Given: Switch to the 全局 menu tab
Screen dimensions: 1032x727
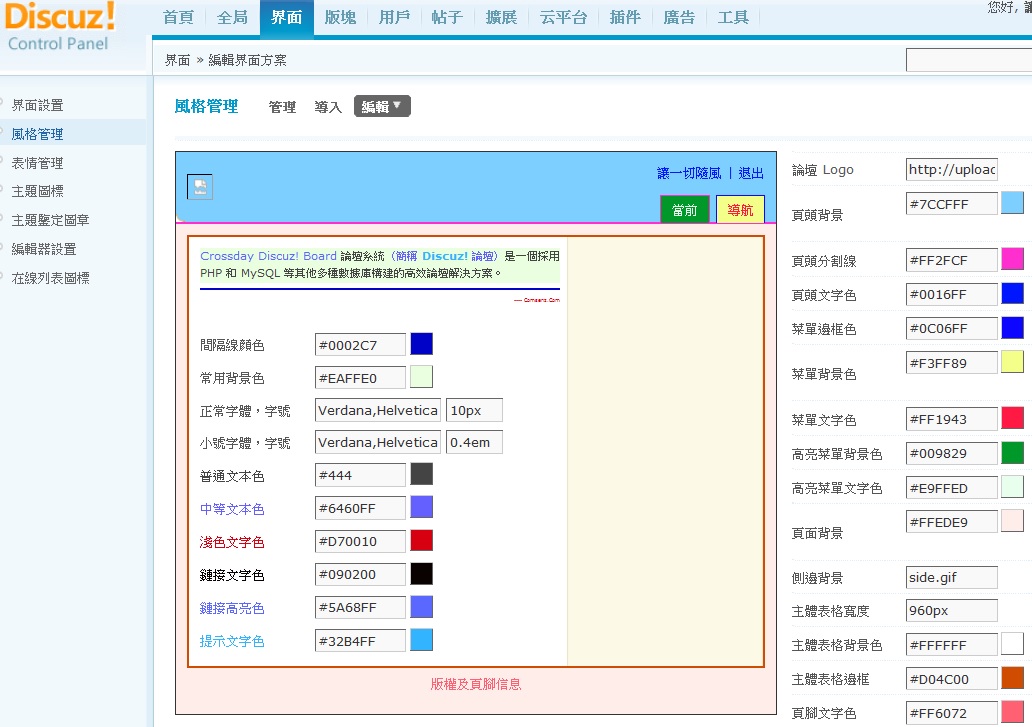Looking at the screenshot, I should (232, 18).
